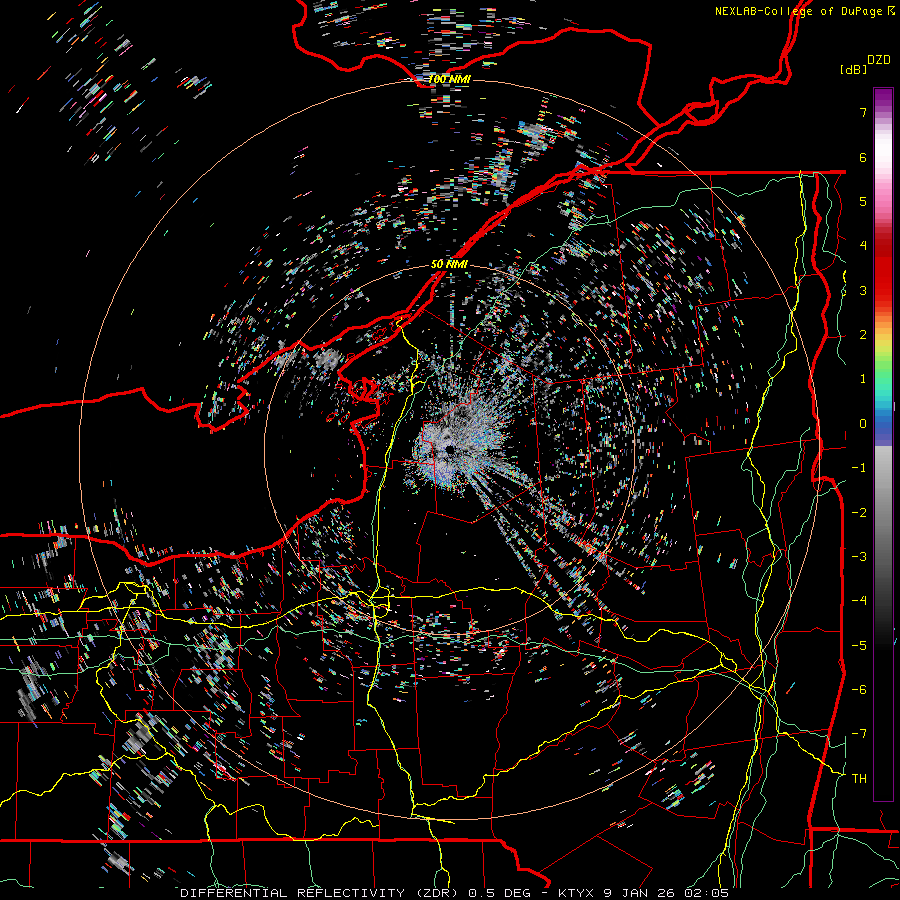This screenshot has width=900, height=900.
Task: Click the -2 value on color scale
Action: pos(859,513)
